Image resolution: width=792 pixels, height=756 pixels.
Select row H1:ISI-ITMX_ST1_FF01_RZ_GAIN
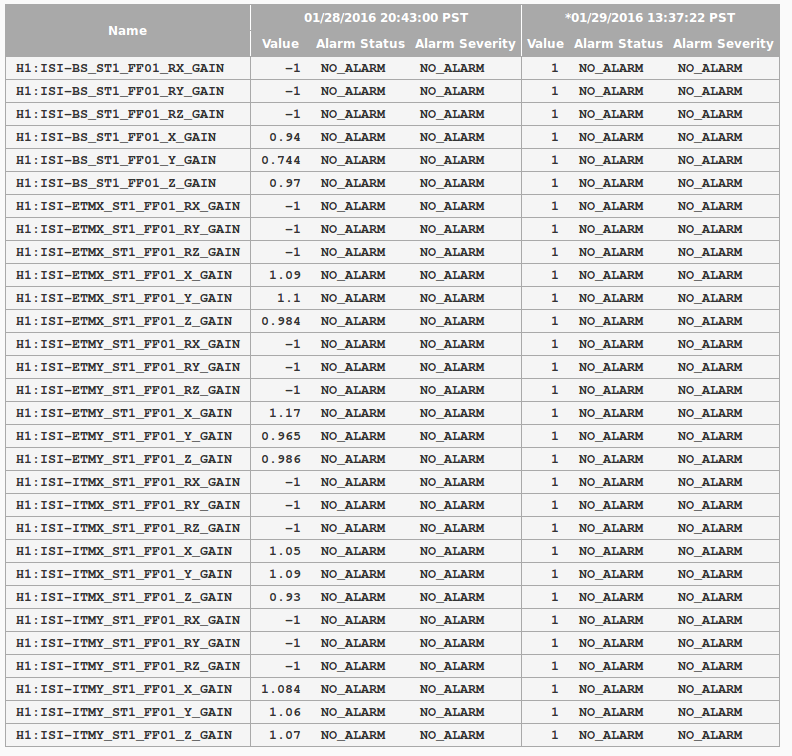pos(392,528)
